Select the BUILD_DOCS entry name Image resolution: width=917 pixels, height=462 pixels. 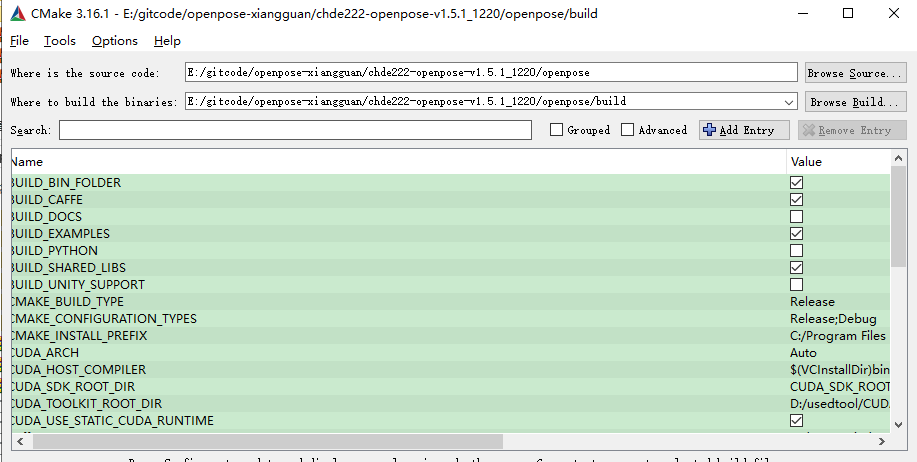coord(46,216)
